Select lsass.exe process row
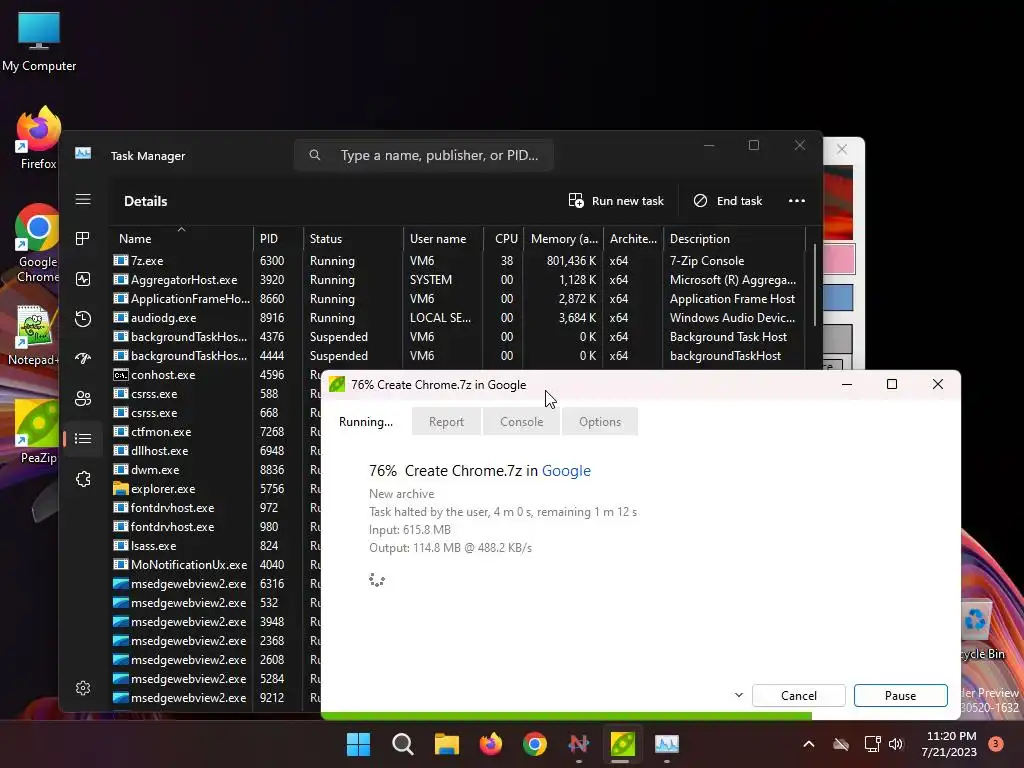Viewport: 1024px width, 768px height. click(x=216, y=545)
